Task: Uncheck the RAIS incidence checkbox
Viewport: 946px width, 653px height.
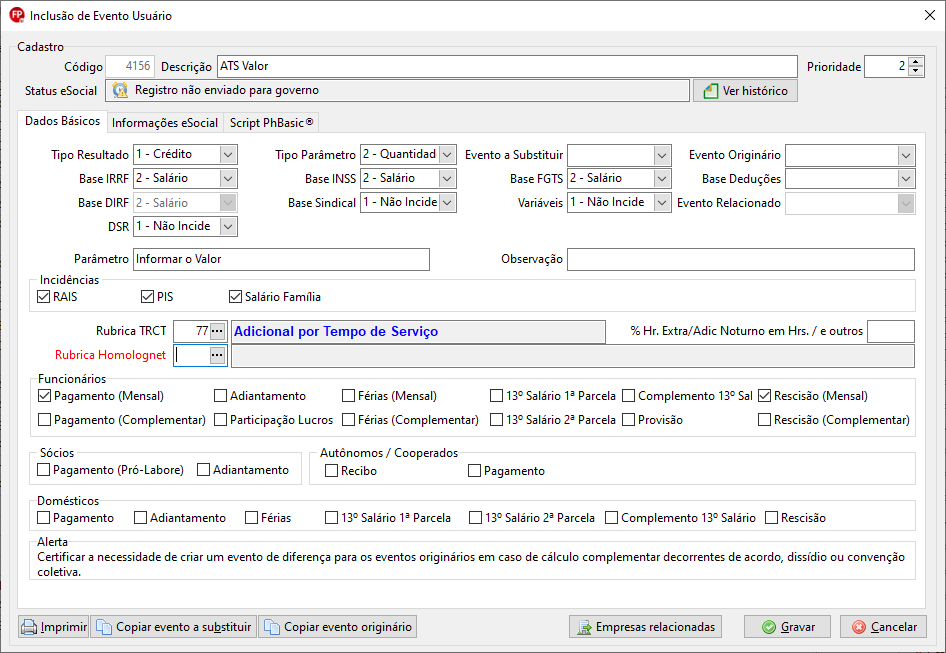Action: pos(43,296)
